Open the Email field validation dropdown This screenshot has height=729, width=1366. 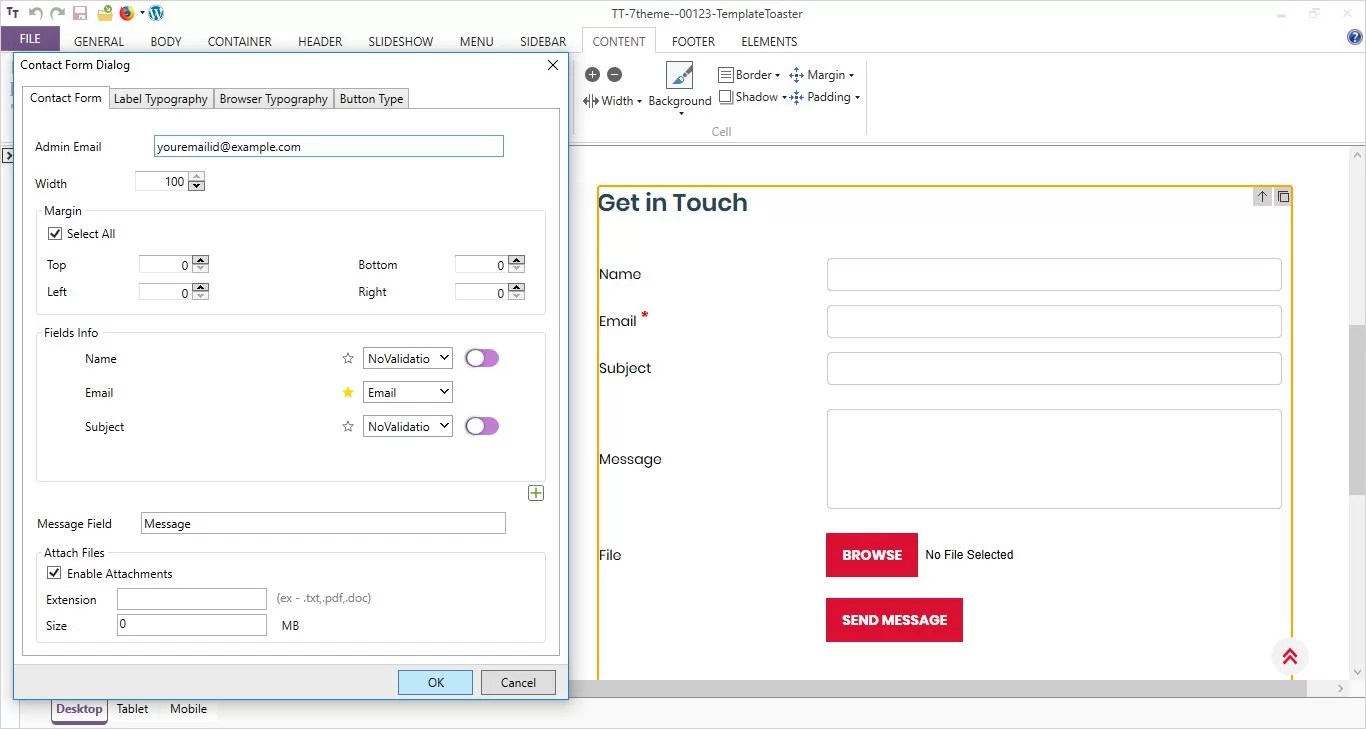407,392
